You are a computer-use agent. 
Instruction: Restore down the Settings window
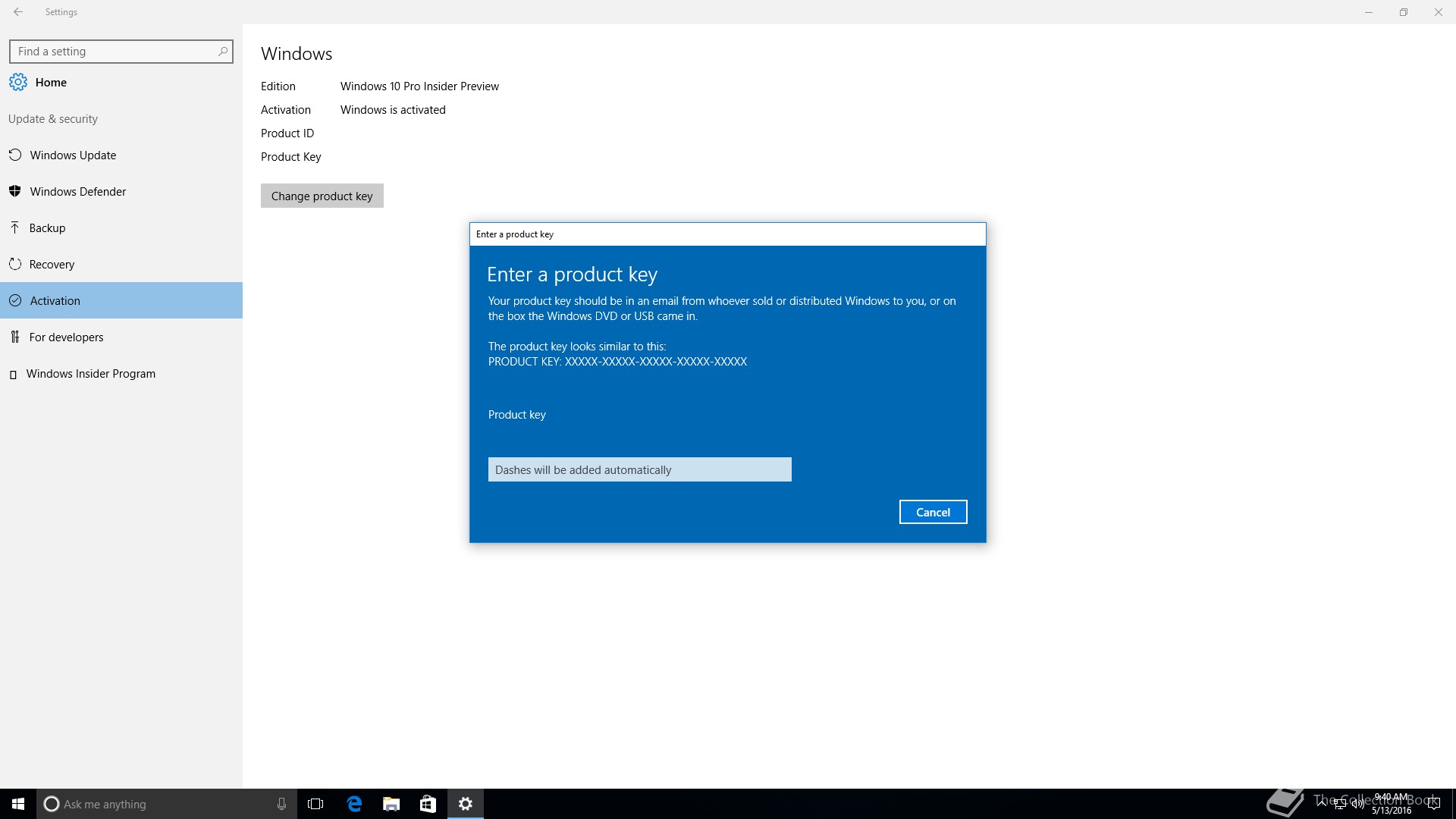(1404, 12)
